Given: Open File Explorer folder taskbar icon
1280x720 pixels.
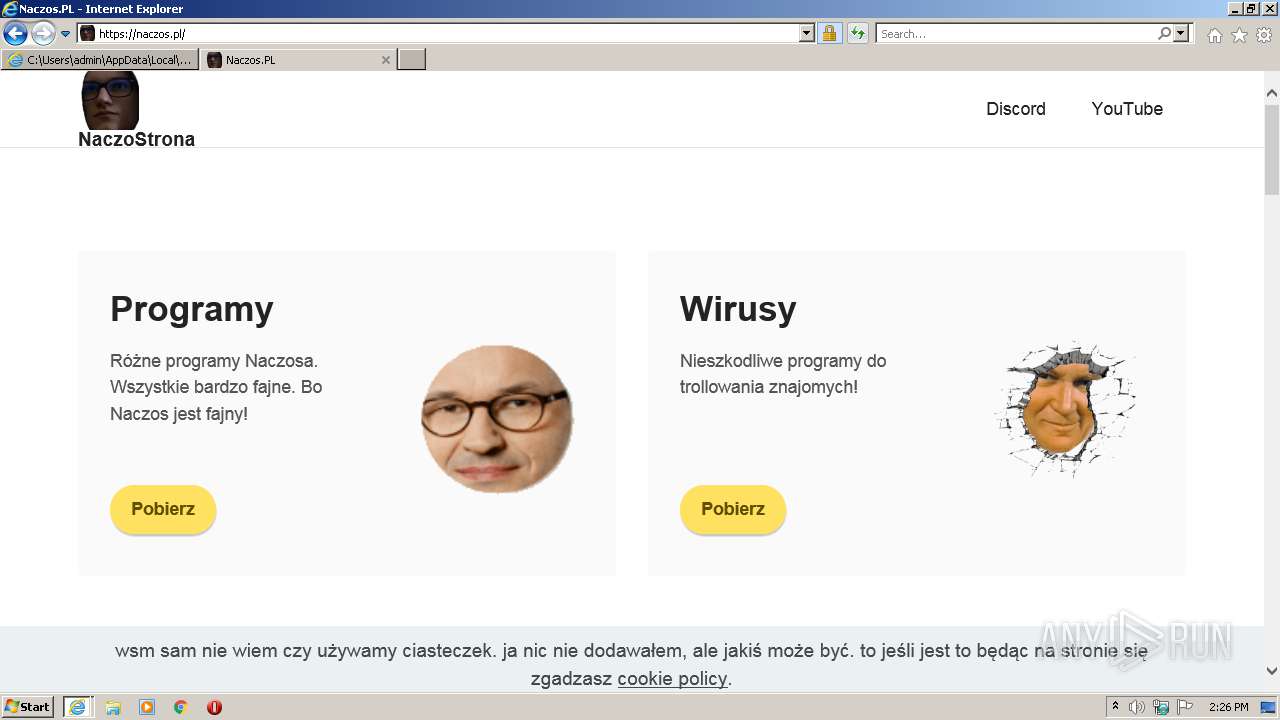Looking at the screenshot, I should 113,707.
